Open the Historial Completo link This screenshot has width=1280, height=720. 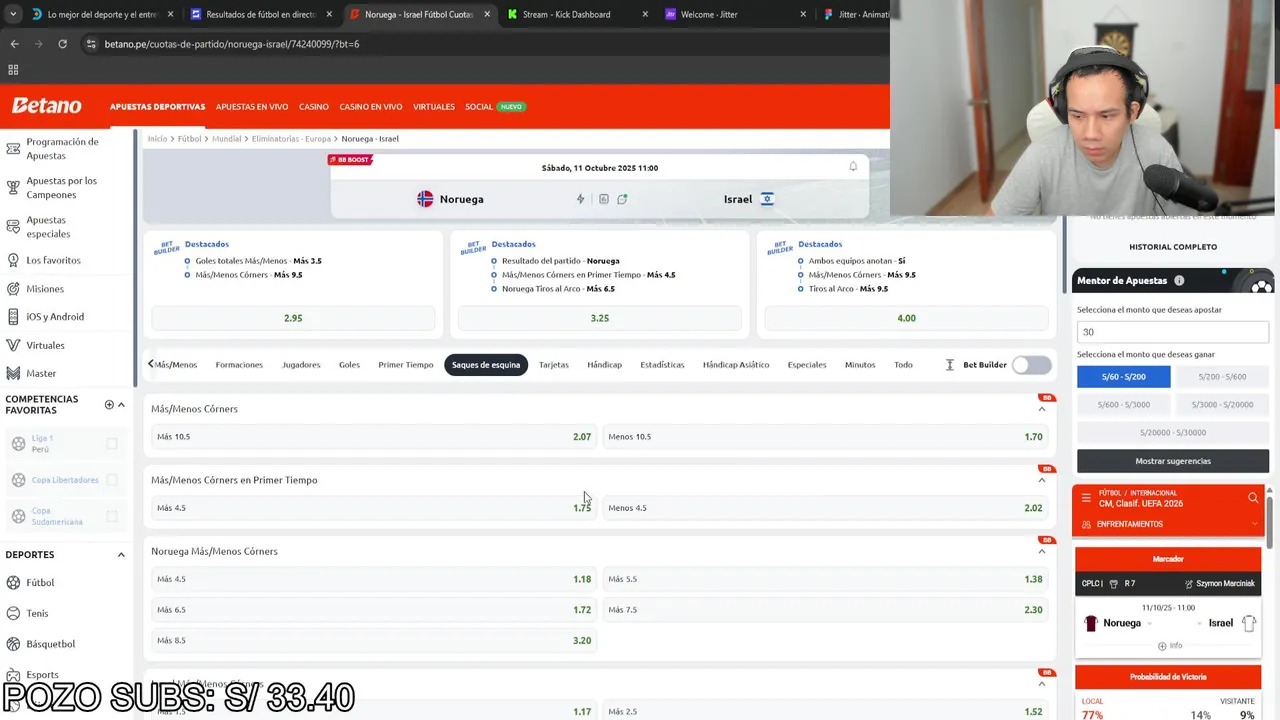[x=1173, y=247]
